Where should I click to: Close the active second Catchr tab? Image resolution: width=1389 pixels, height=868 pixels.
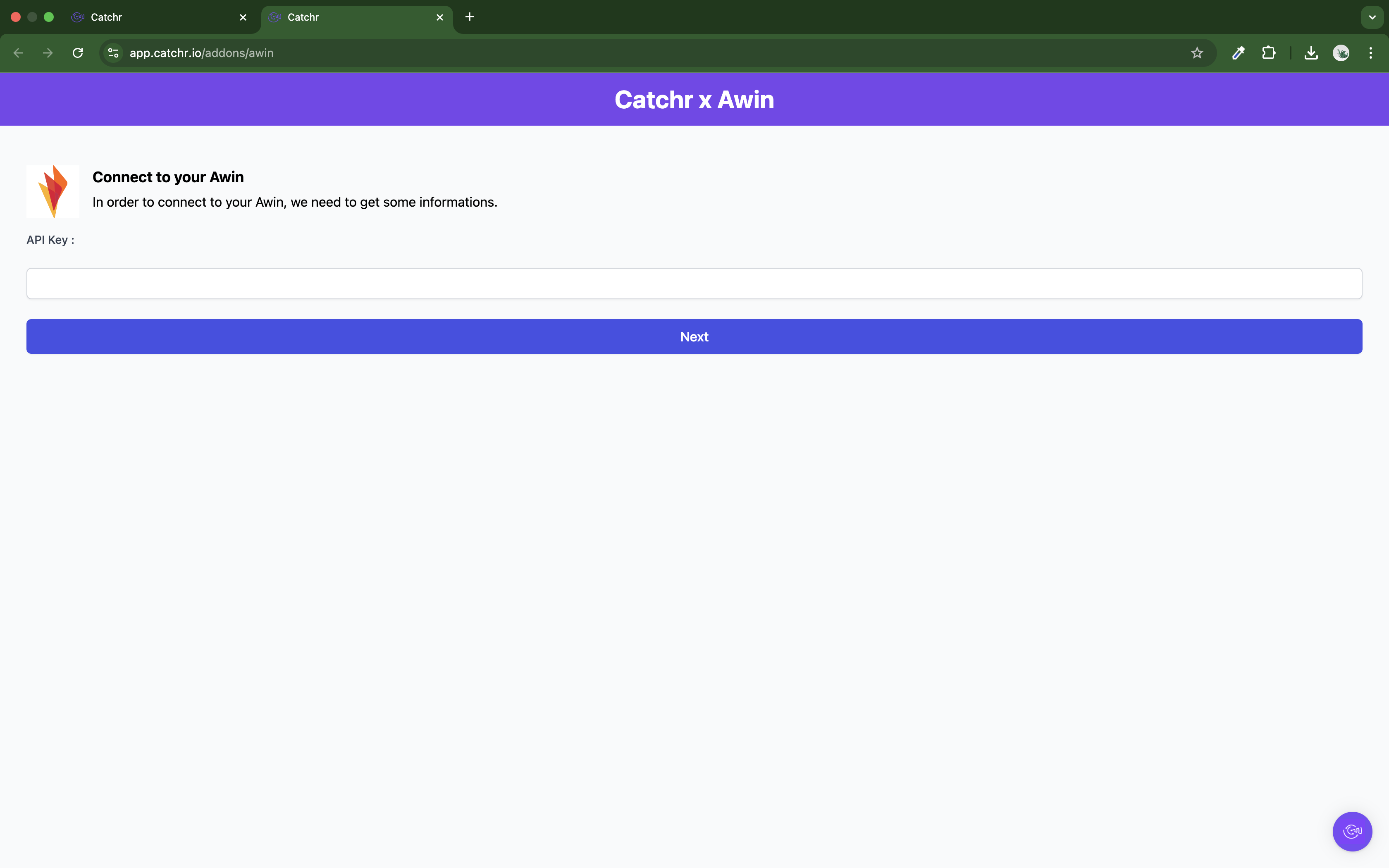tap(440, 17)
